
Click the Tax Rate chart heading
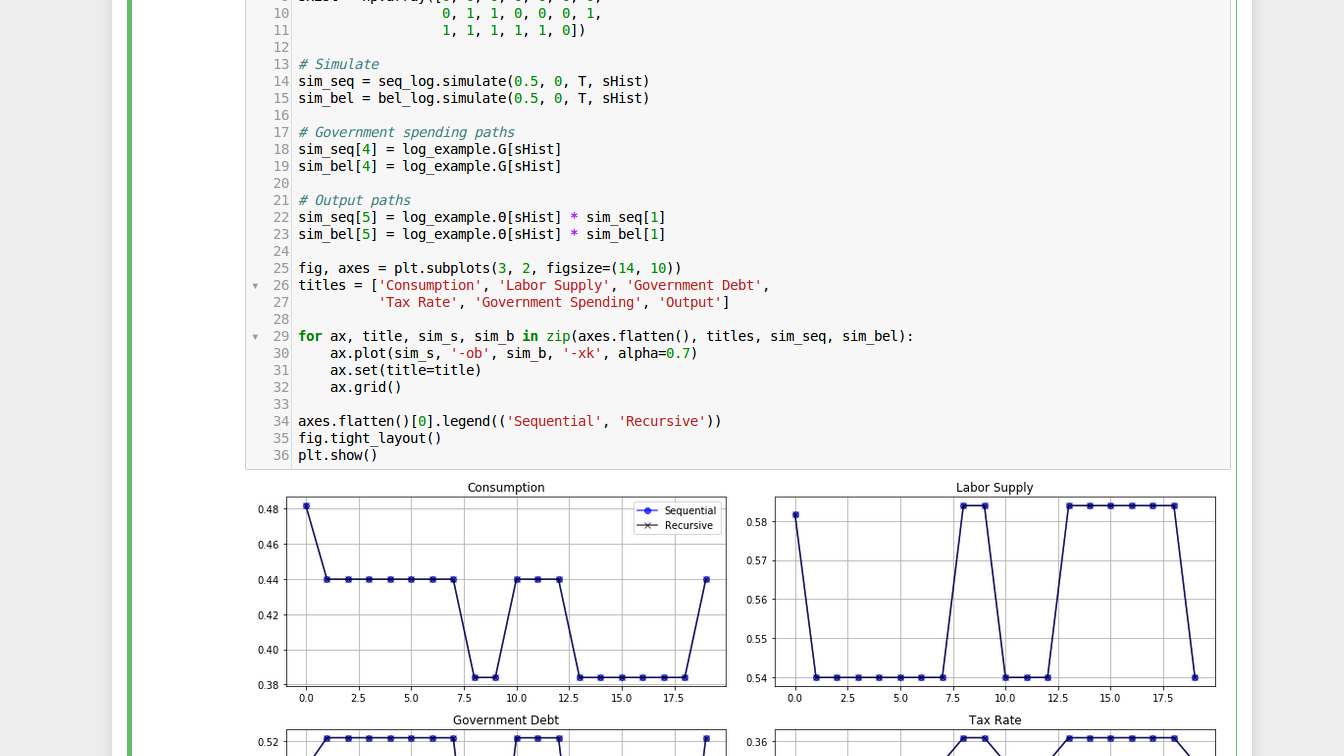click(x=994, y=719)
